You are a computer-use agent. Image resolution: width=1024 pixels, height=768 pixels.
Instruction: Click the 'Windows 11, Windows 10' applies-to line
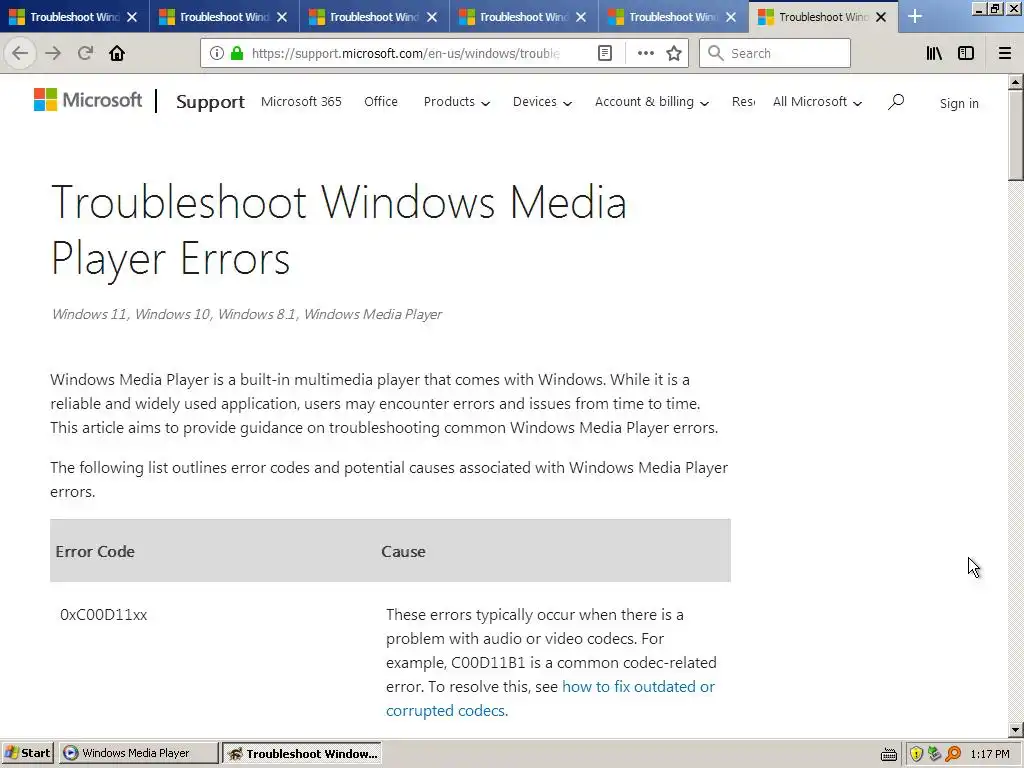tap(246, 314)
